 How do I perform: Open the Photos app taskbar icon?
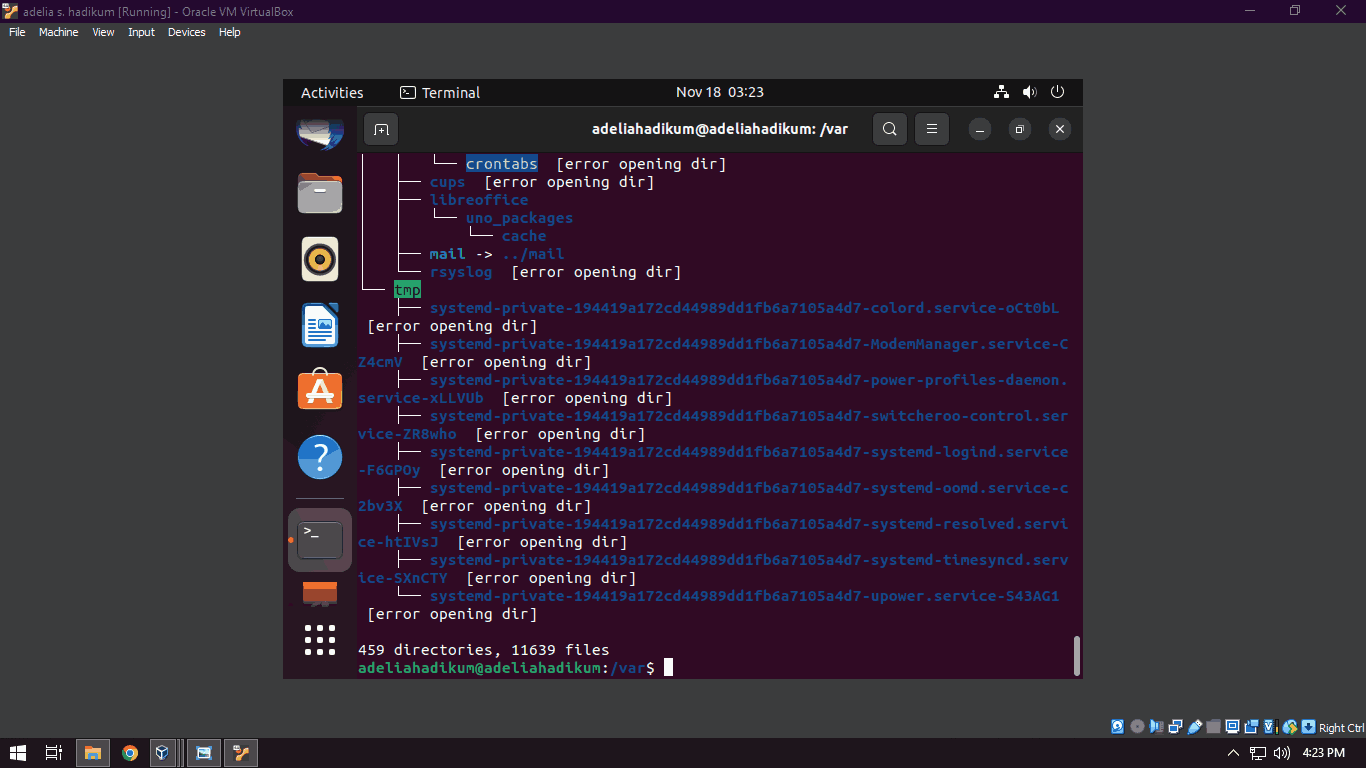(x=203, y=753)
